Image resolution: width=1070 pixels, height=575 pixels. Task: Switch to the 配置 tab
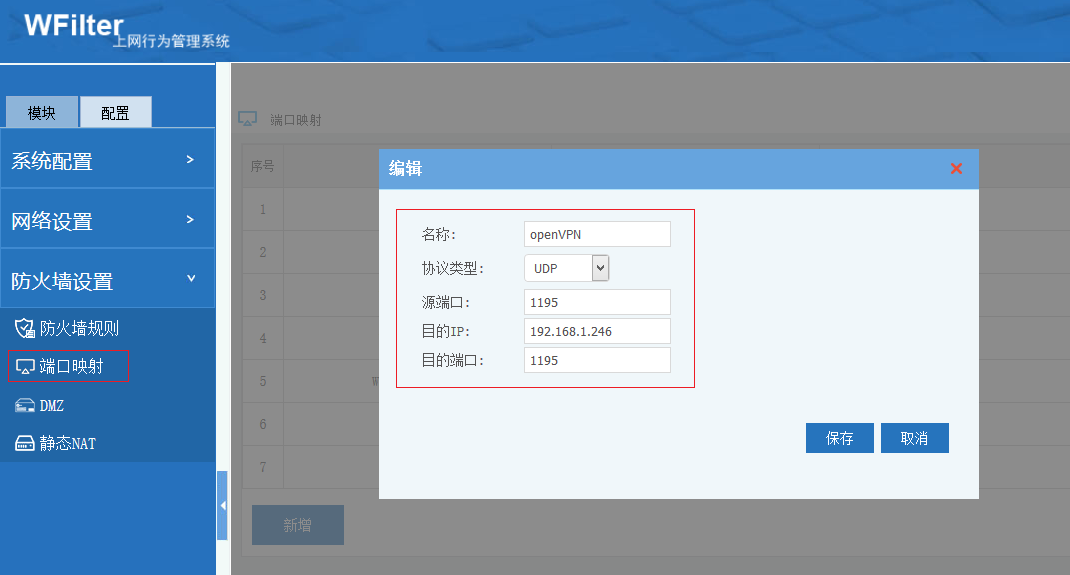[x=115, y=113]
